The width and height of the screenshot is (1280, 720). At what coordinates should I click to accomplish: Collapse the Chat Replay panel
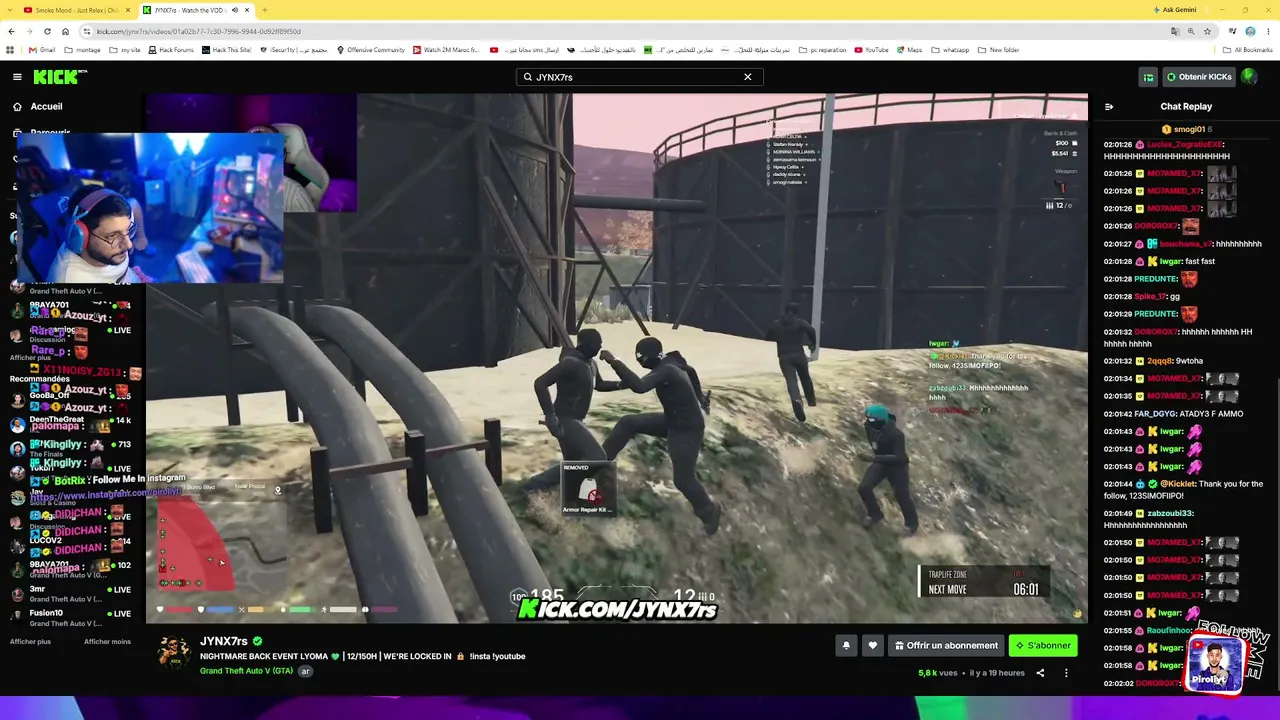(x=1108, y=106)
